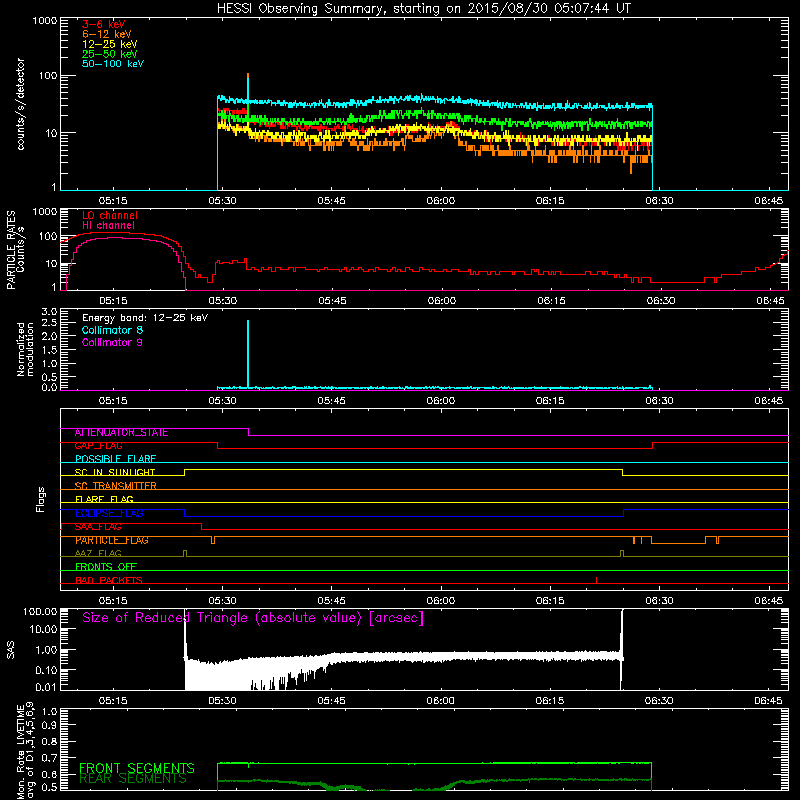Click the 1000 label on count rates axis
The height and width of the screenshot is (800, 800).
tap(45, 21)
